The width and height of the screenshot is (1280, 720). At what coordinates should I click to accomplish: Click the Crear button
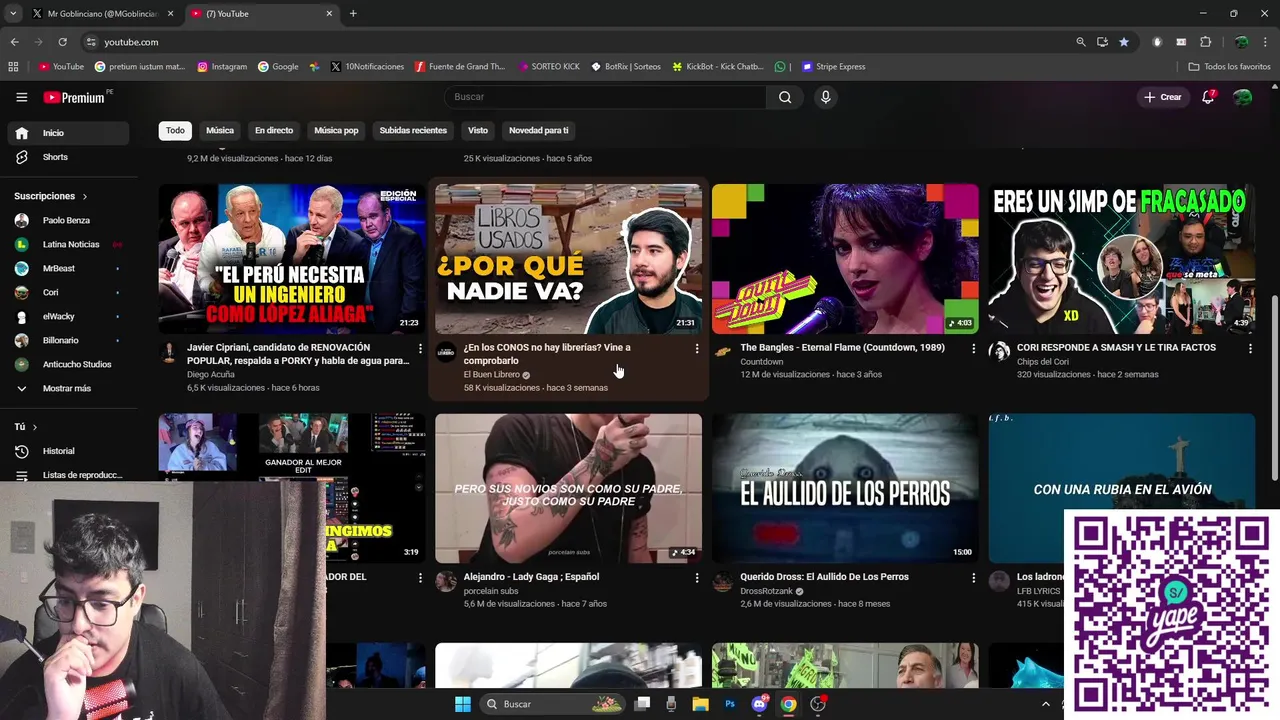point(1163,97)
